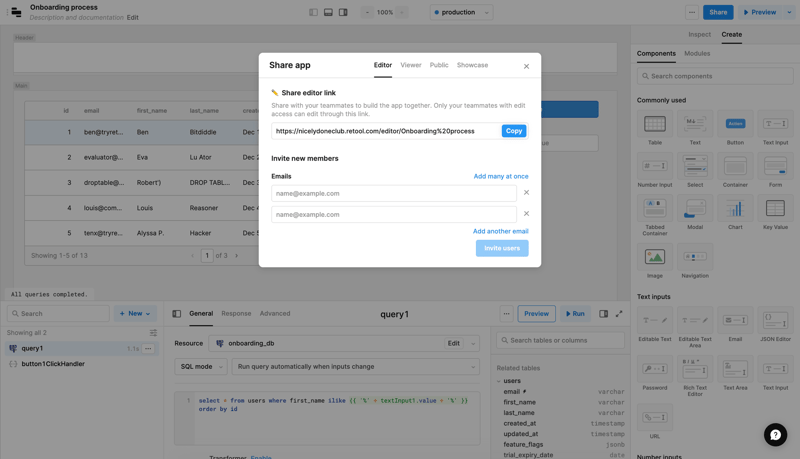Open the production environment dropdown

(461, 12)
